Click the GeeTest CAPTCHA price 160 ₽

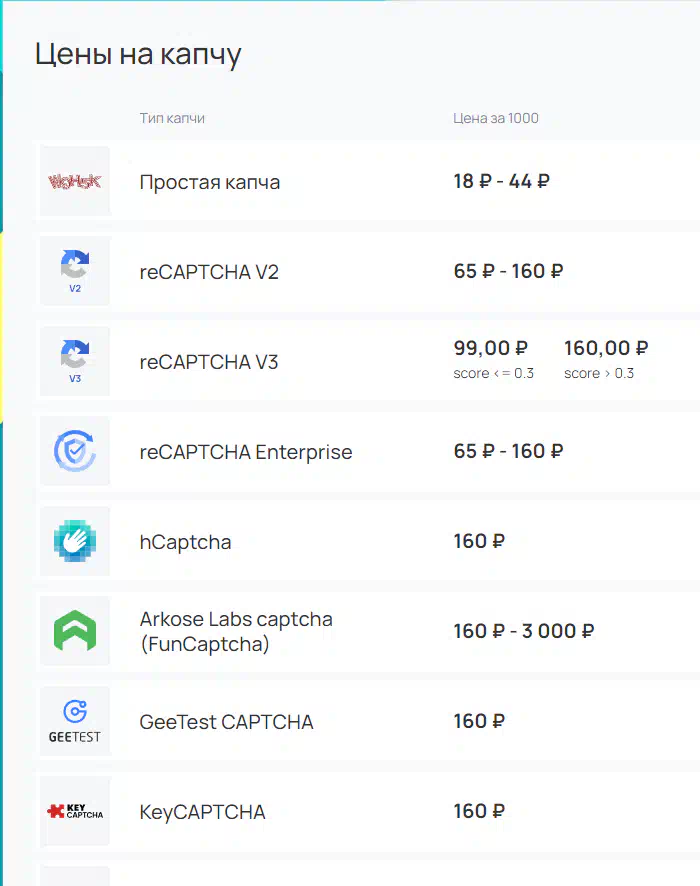point(479,721)
